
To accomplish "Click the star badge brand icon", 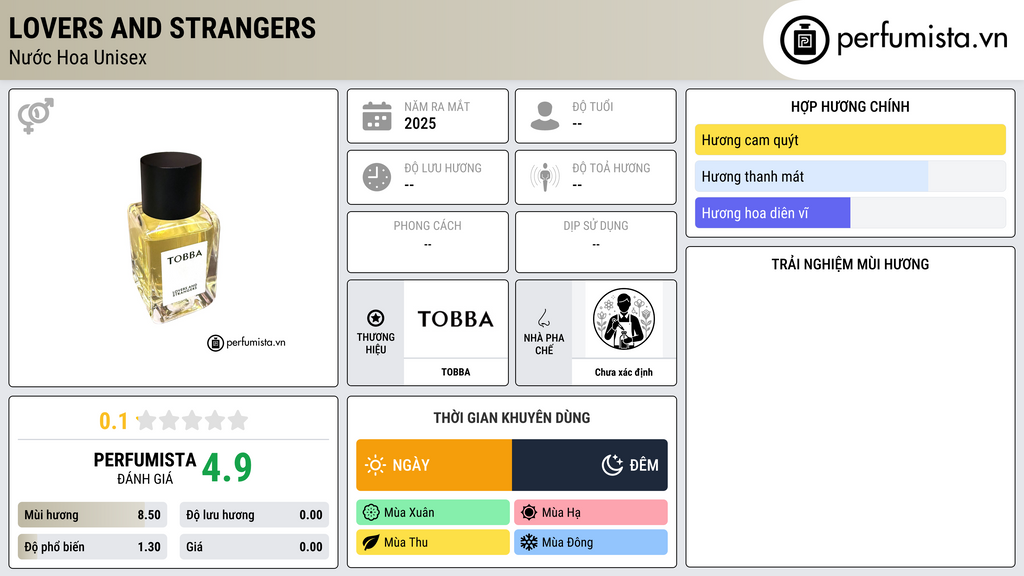I will [x=376, y=318].
